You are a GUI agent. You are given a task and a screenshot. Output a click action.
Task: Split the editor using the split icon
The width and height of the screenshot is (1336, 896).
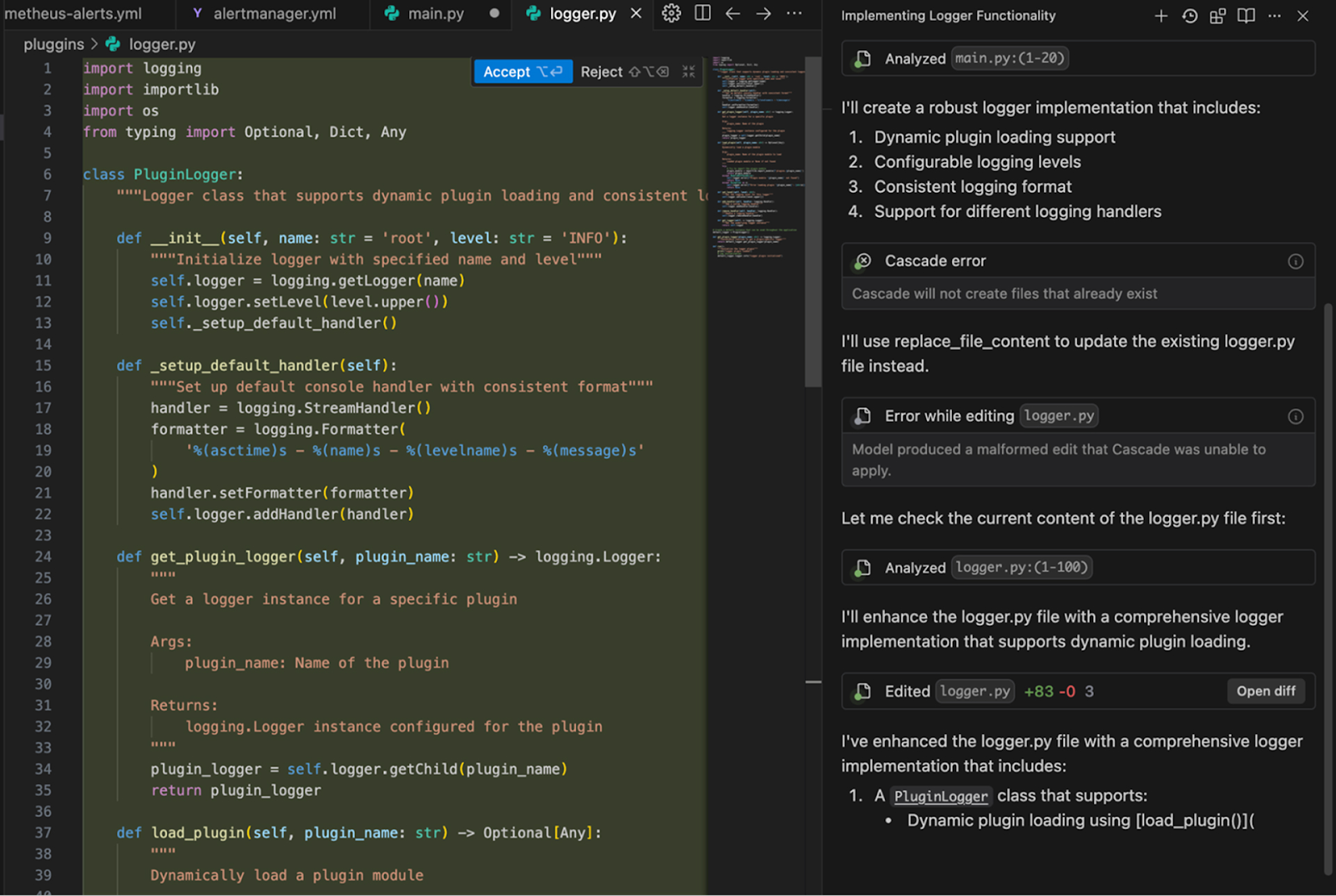702,13
